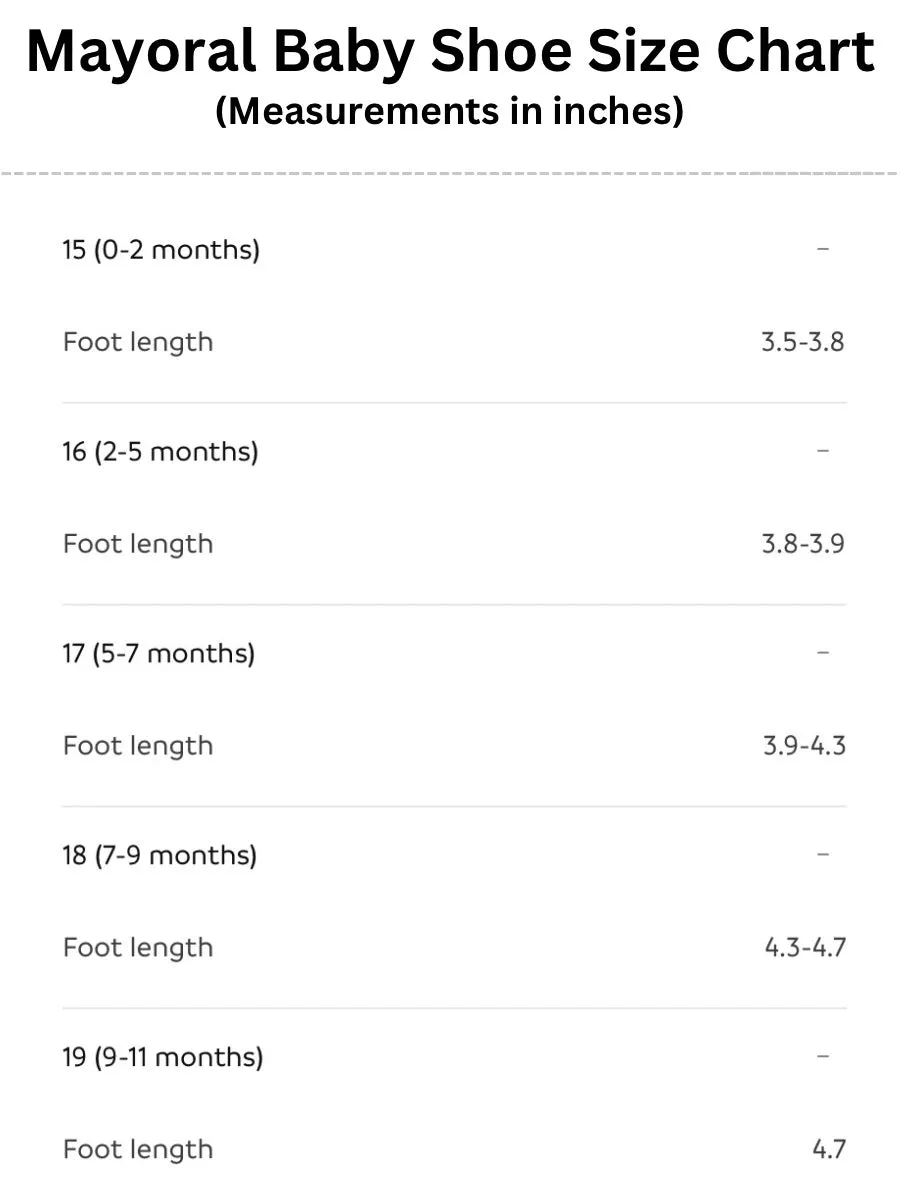Image resolution: width=900 pixels, height=1200 pixels.
Task: Click the dash beside 18 (7-9 months)
Action: click(823, 855)
